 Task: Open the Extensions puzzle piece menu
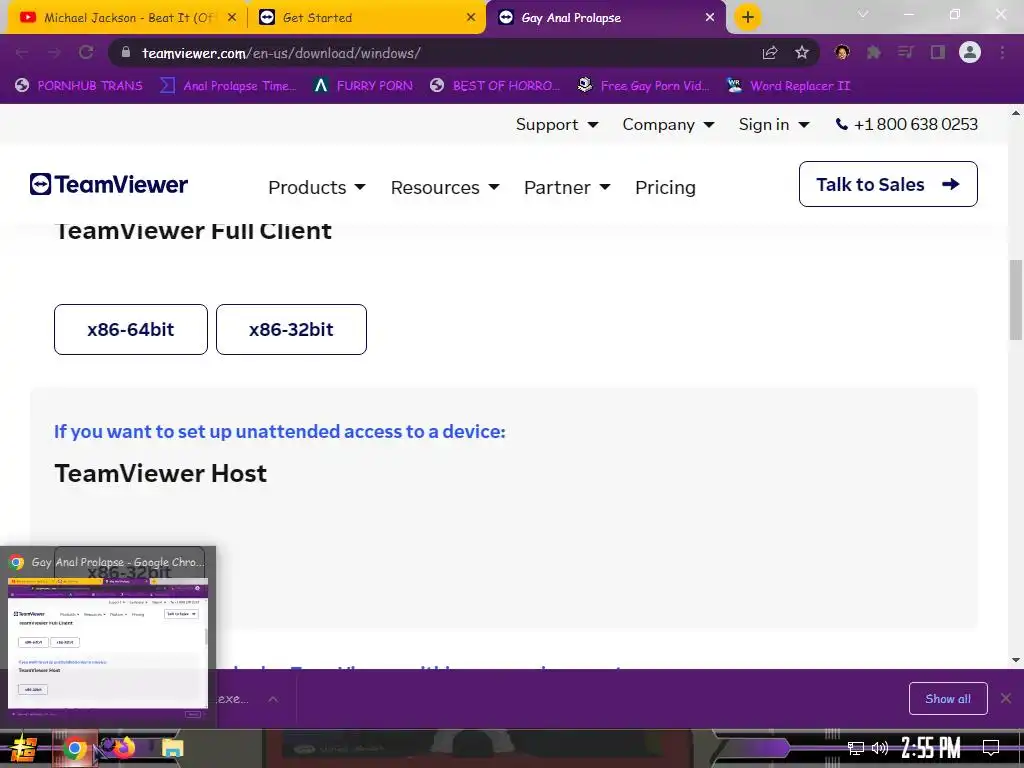[x=874, y=53]
